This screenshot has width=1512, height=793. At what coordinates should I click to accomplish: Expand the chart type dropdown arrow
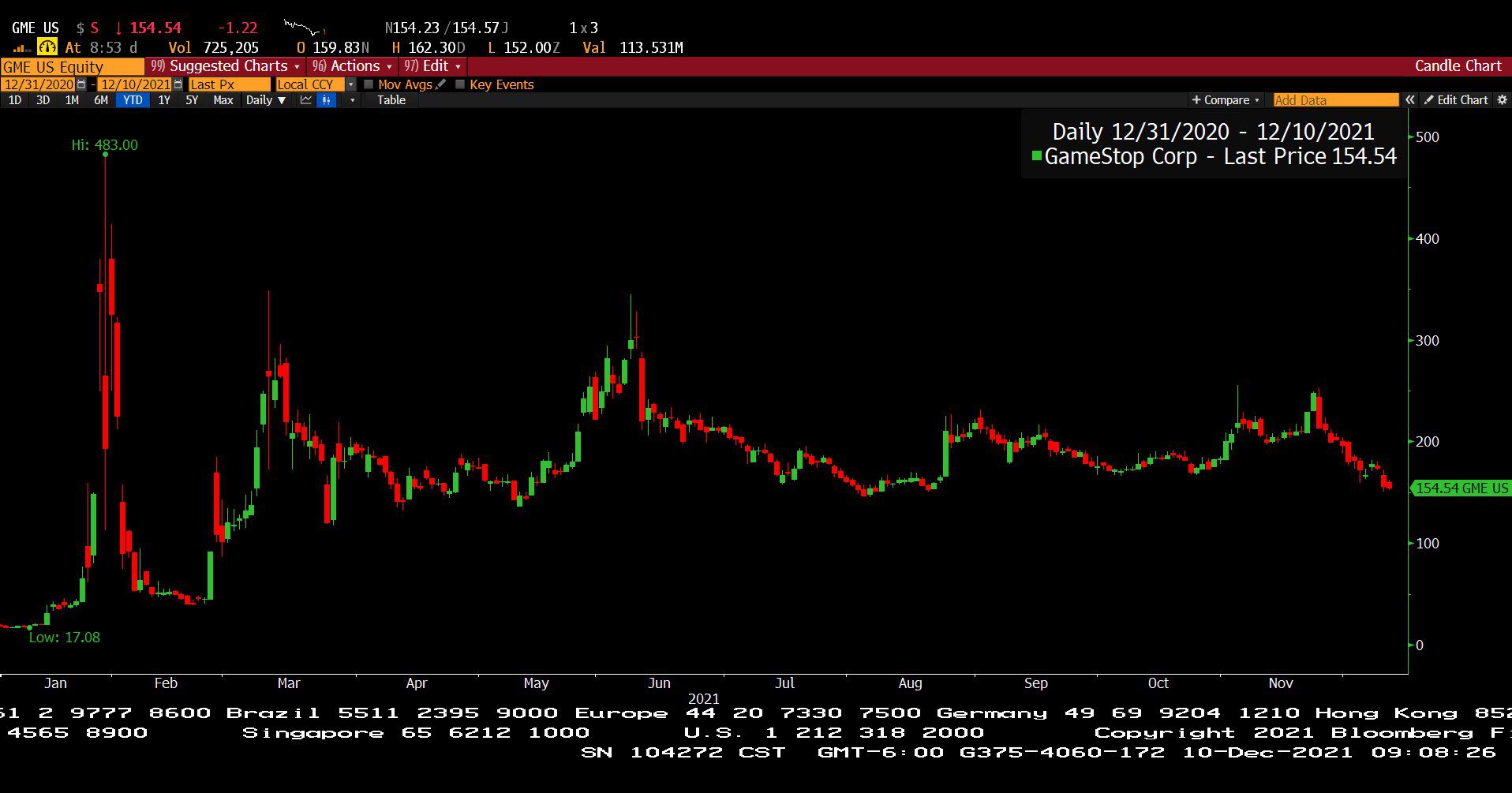(352, 100)
